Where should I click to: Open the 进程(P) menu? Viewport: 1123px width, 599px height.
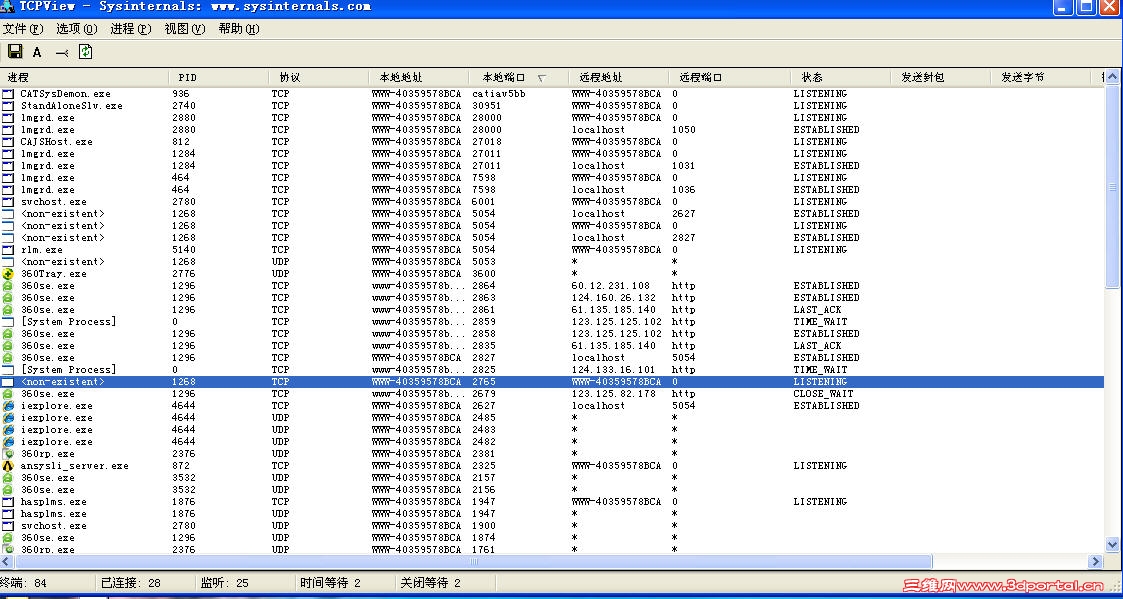click(x=131, y=29)
